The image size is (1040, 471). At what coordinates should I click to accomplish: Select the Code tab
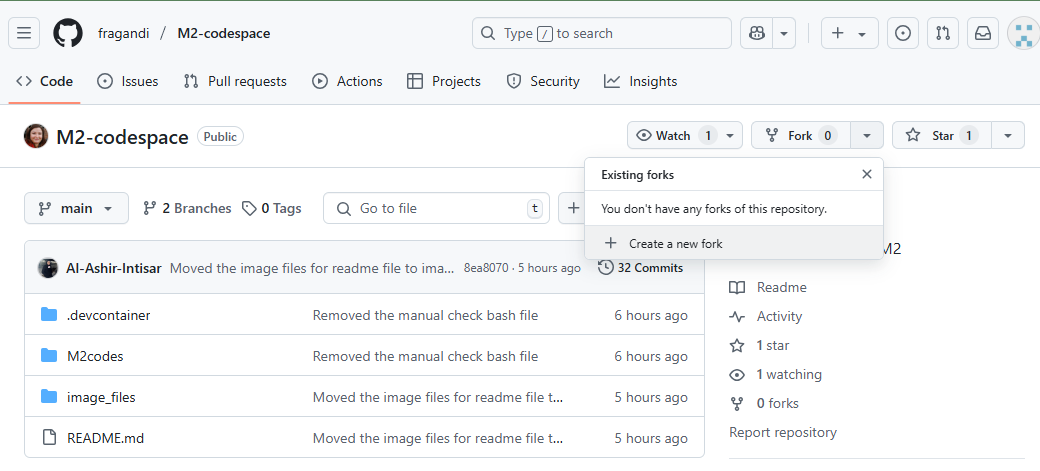coord(44,81)
